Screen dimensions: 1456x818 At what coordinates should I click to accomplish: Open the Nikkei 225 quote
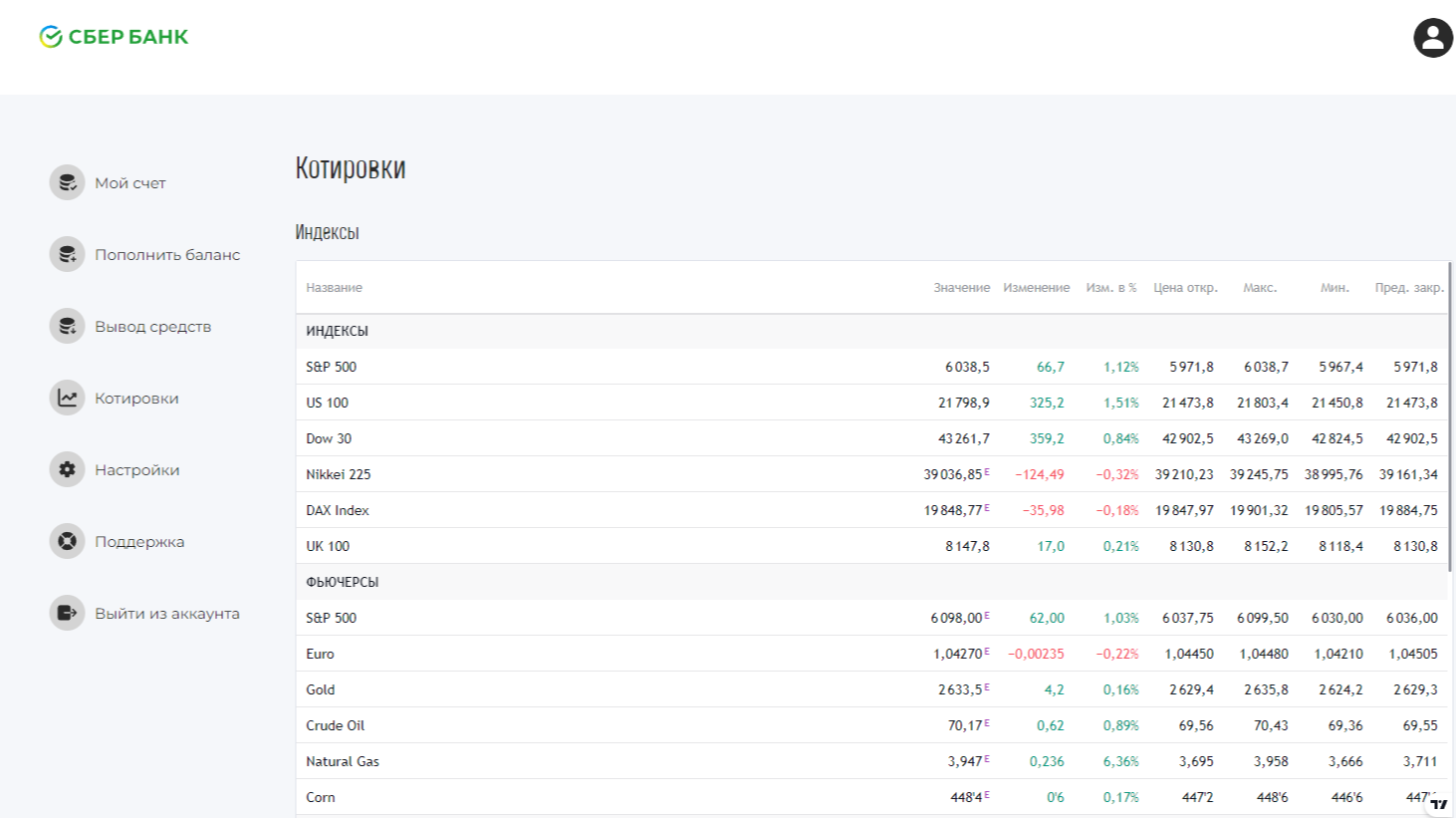871,474
